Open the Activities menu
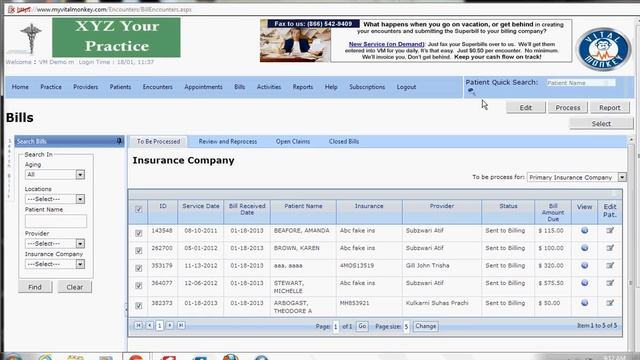The height and width of the screenshot is (360, 640). click(269, 87)
